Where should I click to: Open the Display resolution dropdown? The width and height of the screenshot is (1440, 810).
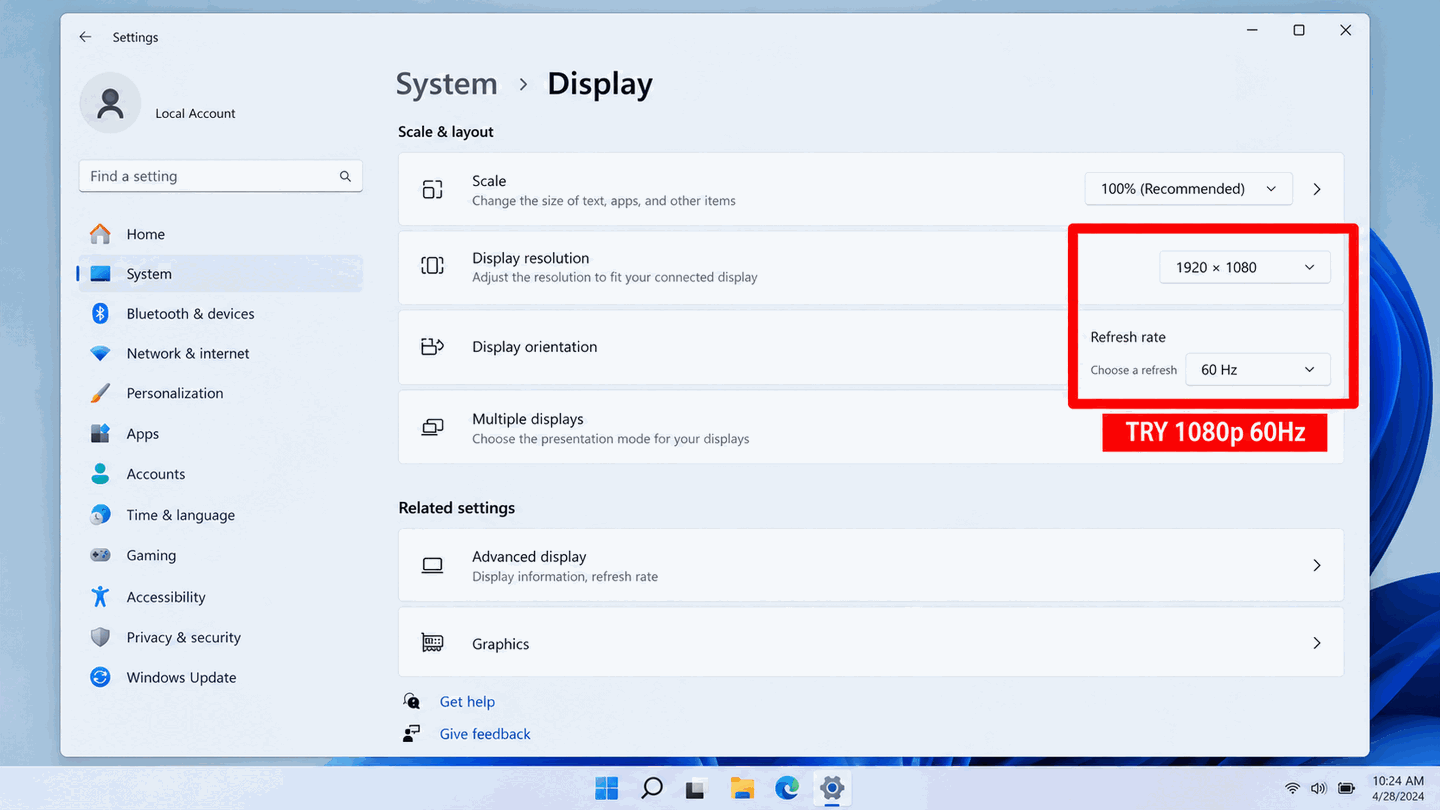1245,267
